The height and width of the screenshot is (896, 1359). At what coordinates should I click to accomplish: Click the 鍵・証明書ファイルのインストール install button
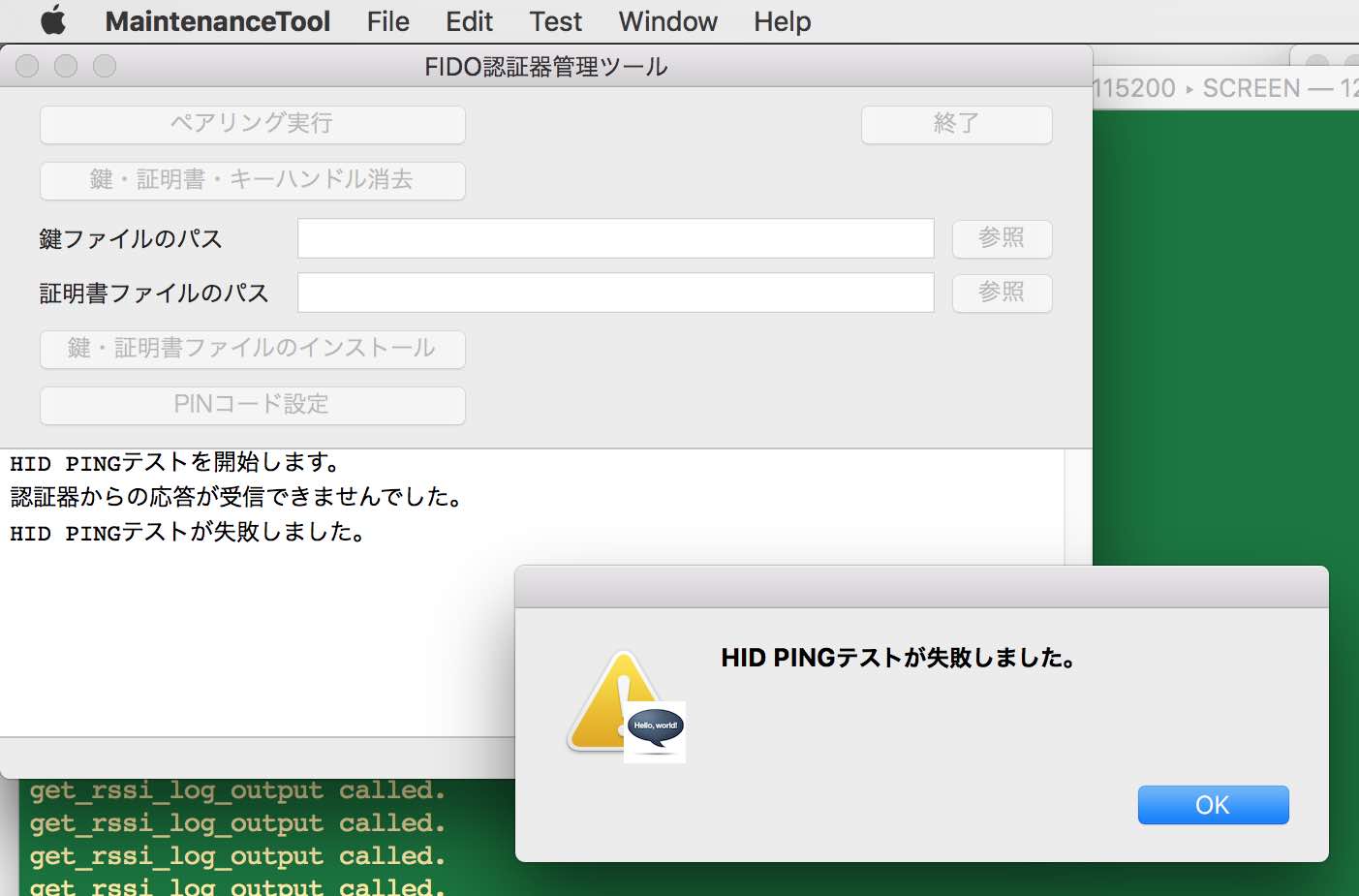click(252, 349)
